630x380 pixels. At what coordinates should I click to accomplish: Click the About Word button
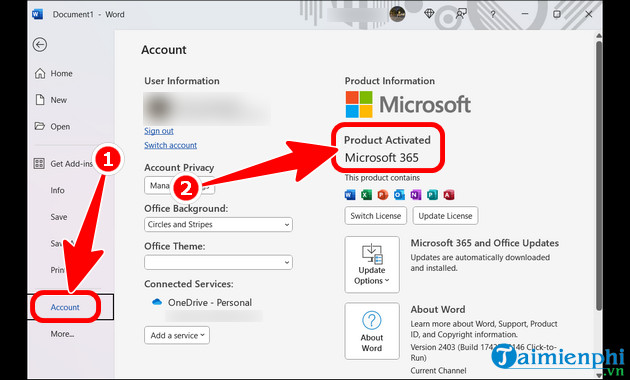coord(372,331)
